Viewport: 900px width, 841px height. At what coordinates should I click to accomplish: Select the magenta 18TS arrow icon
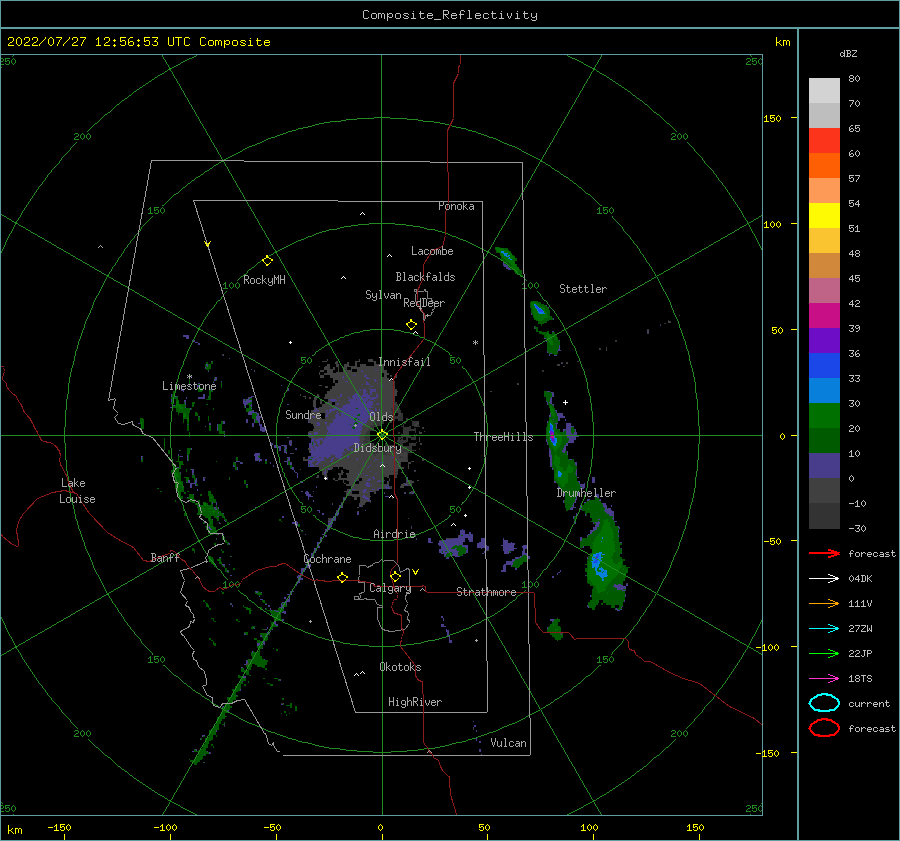pos(824,679)
